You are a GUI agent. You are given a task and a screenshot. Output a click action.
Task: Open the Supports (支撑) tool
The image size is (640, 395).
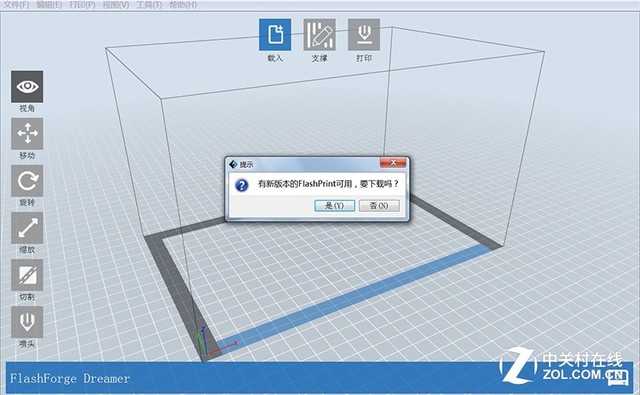[x=320, y=35]
